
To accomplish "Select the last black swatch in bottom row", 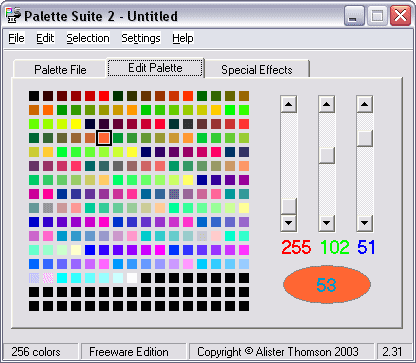I will coord(244,306).
